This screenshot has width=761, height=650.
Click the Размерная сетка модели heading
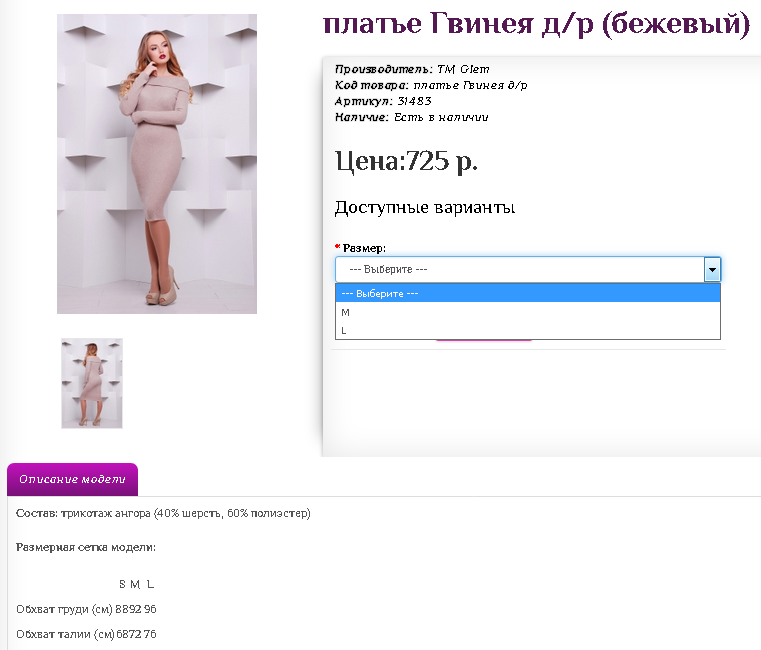86,547
